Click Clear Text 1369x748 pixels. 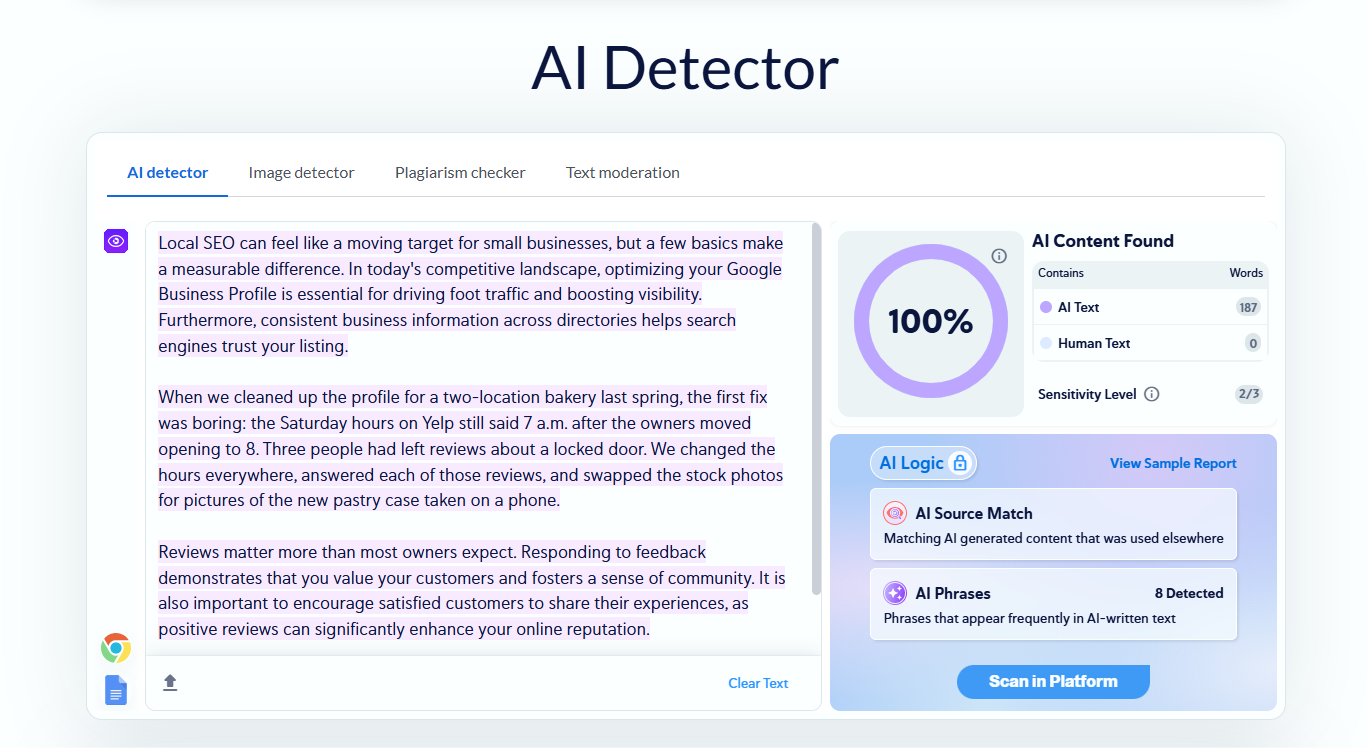click(x=758, y=683)
